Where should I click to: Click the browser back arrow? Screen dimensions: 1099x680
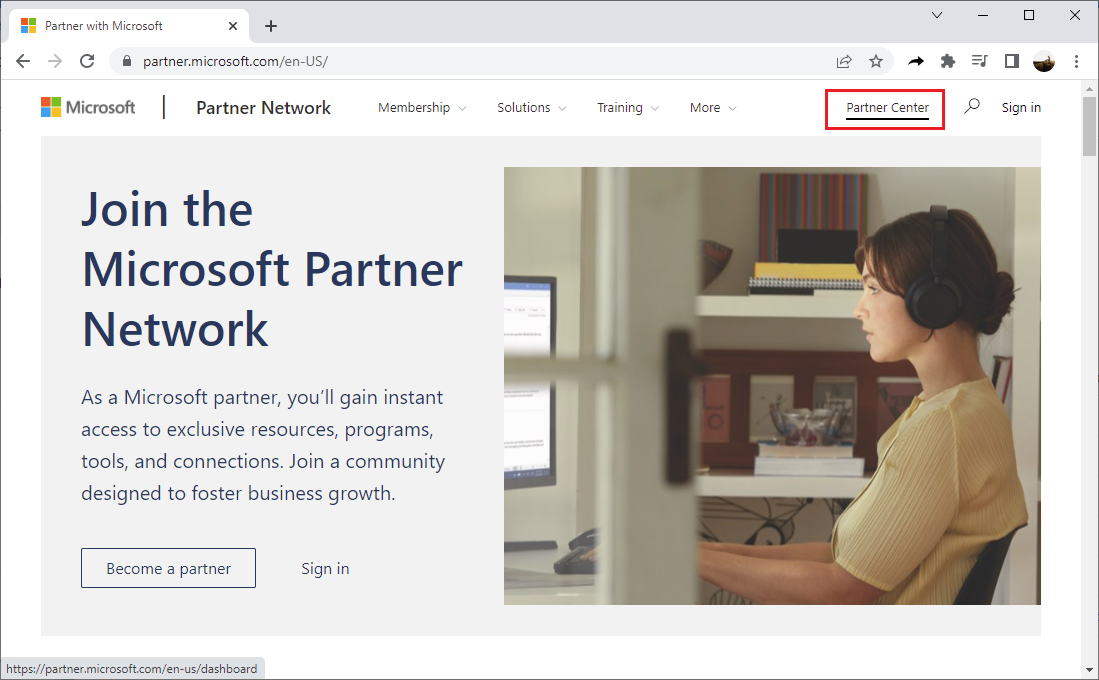pos(23,61)
